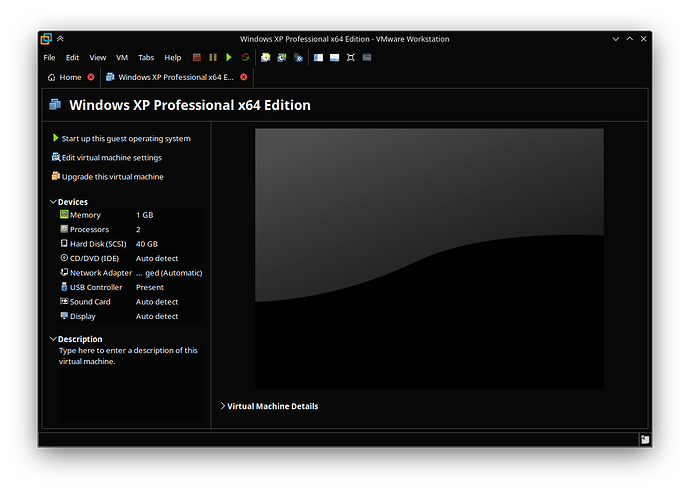The image size is (690, 492).
Task: Click the Suspend (pause) toolbar icon
Action: tap(213, 57)
